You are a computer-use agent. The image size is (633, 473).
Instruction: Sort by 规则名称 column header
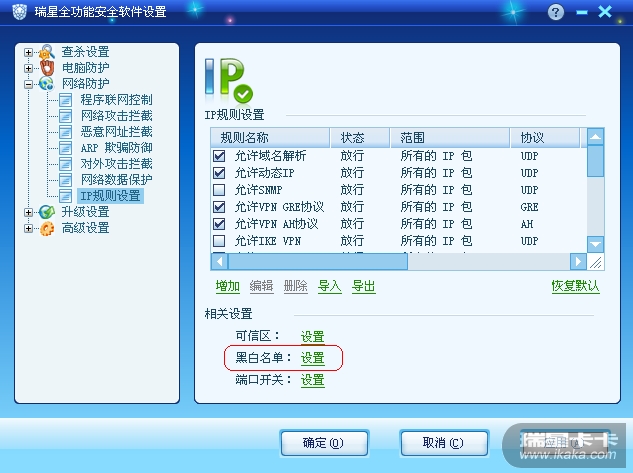[x=270, y=138]
